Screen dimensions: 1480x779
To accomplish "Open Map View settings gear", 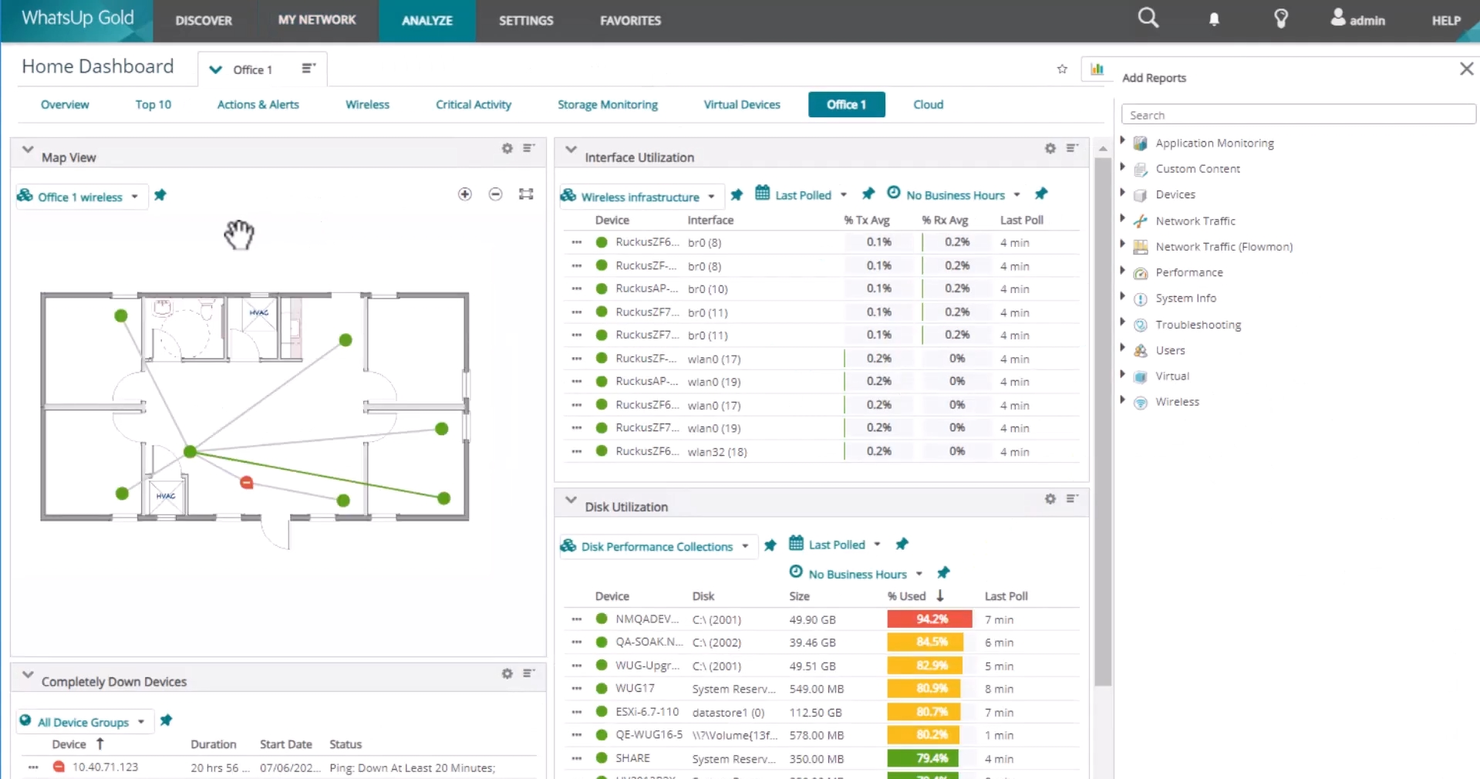I will pos(507,148).
